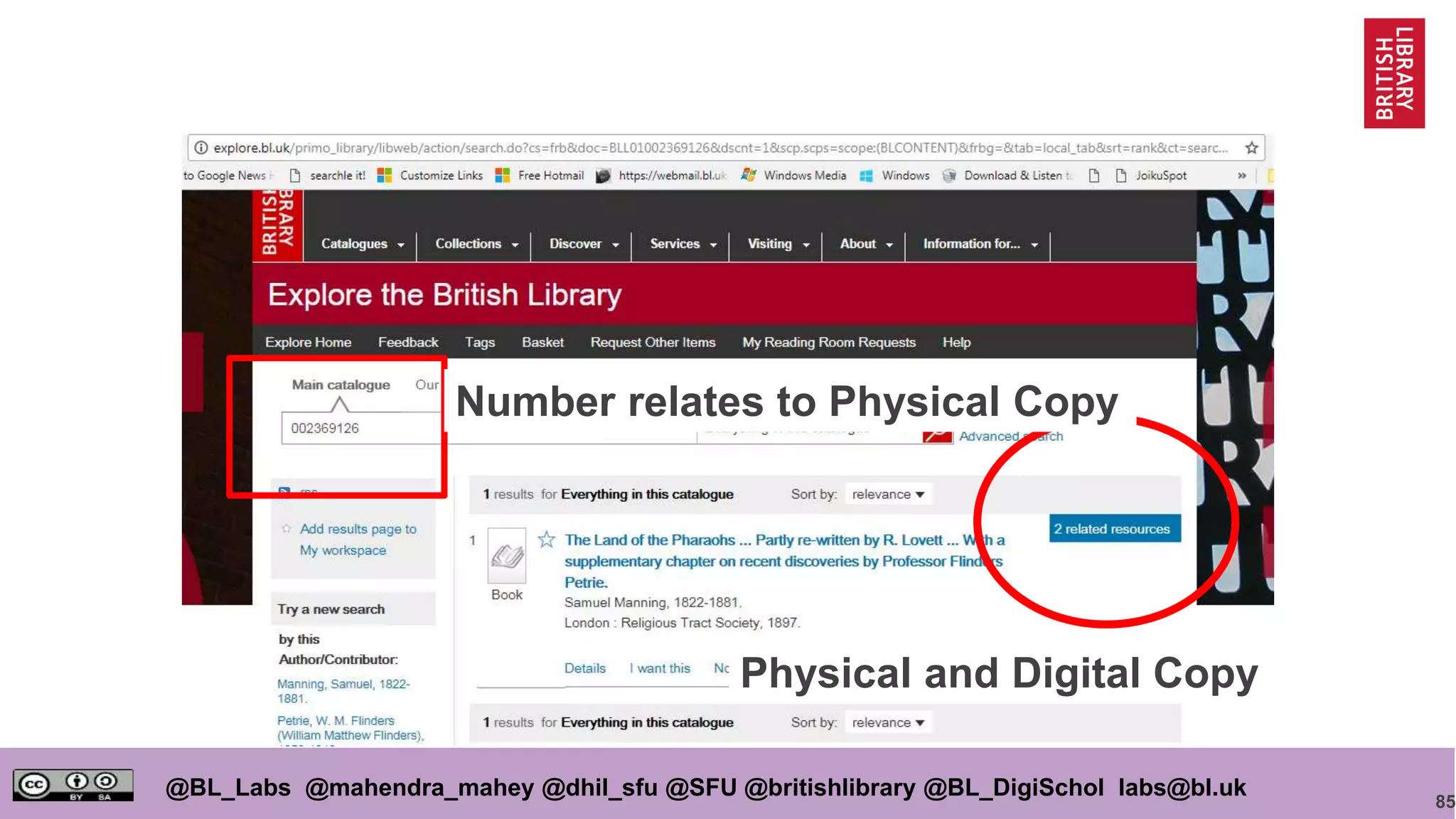The height and width of the screenshot is (819, 1456).
Task: Open Download & Listen bookmark
Action: coord(1007,176)
